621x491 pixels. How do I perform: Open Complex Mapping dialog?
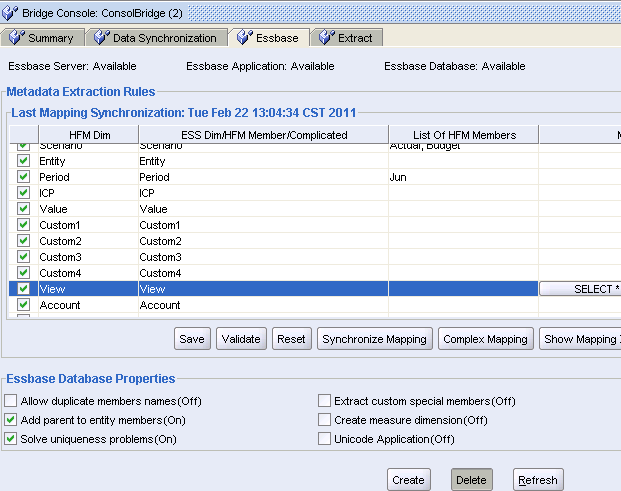[x=485, y=339]
